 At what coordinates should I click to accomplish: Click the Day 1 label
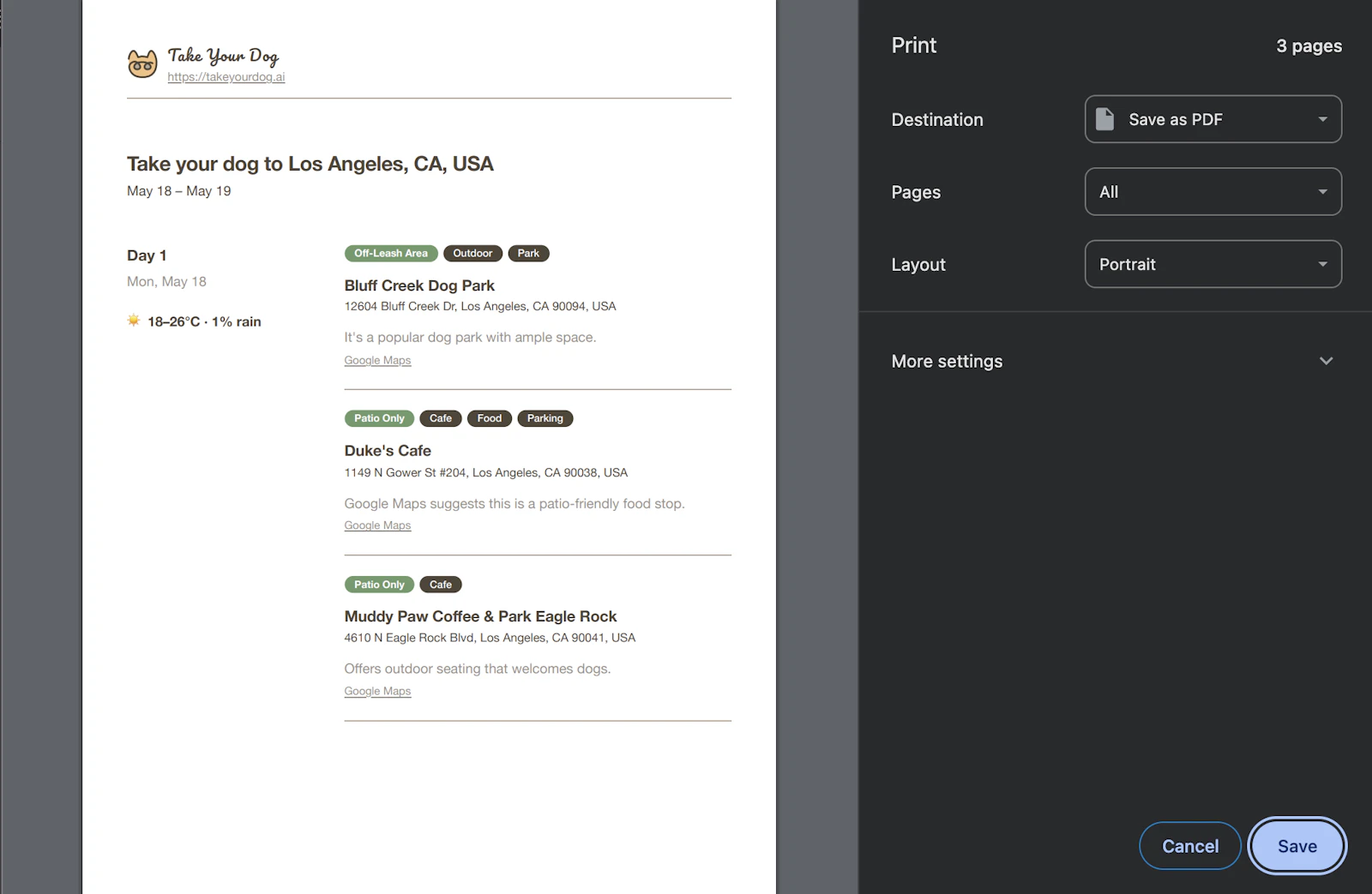click(x=147, y=255)
